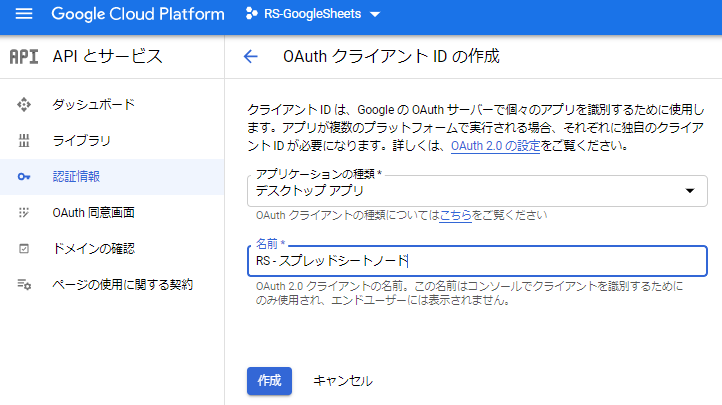Screen dimensions: 722x405
Task: Click the library icon in the sidebar
Action: click(x=24, y=140)
